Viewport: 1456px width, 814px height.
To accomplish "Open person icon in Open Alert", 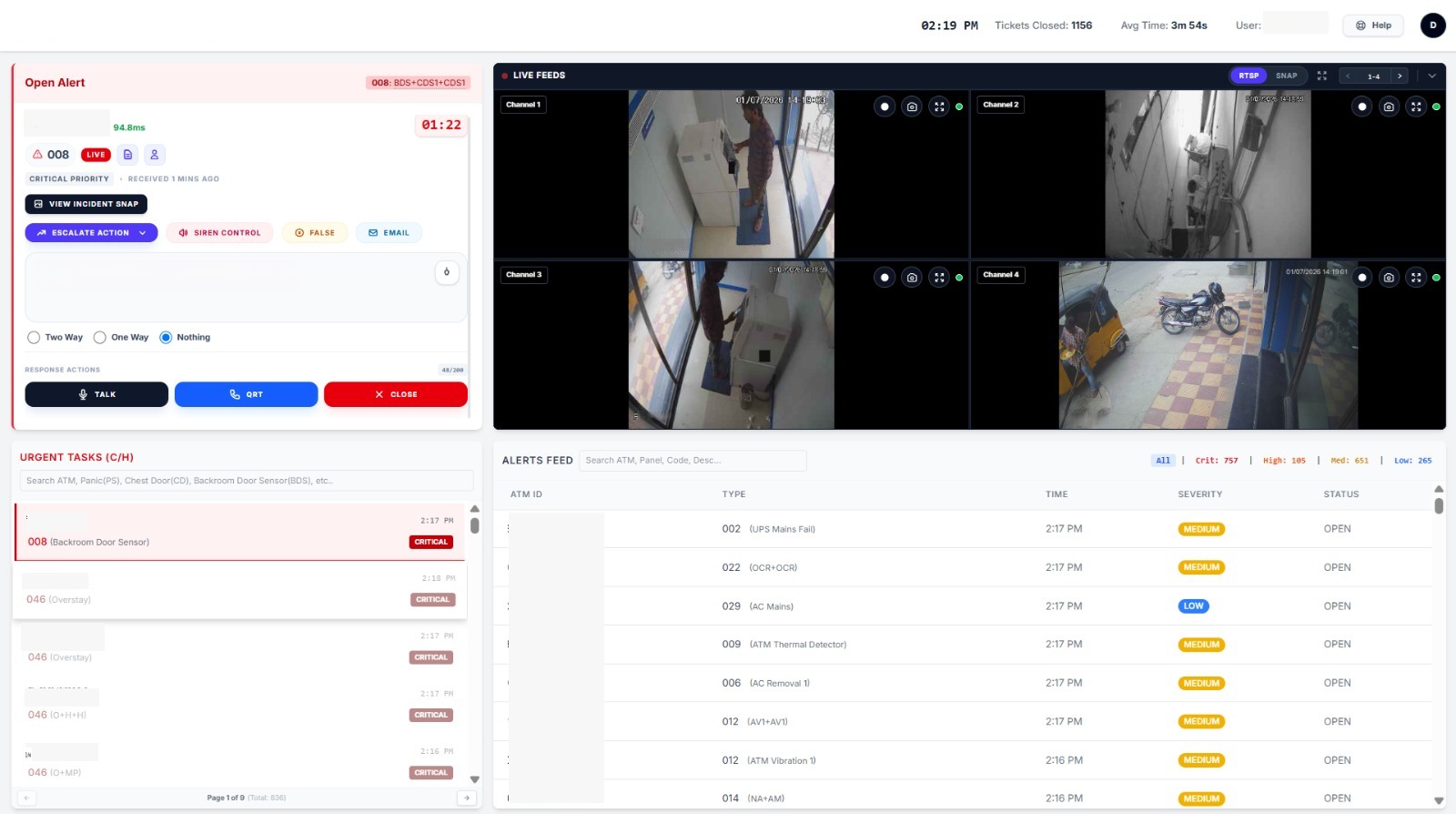I will point(155,155).
